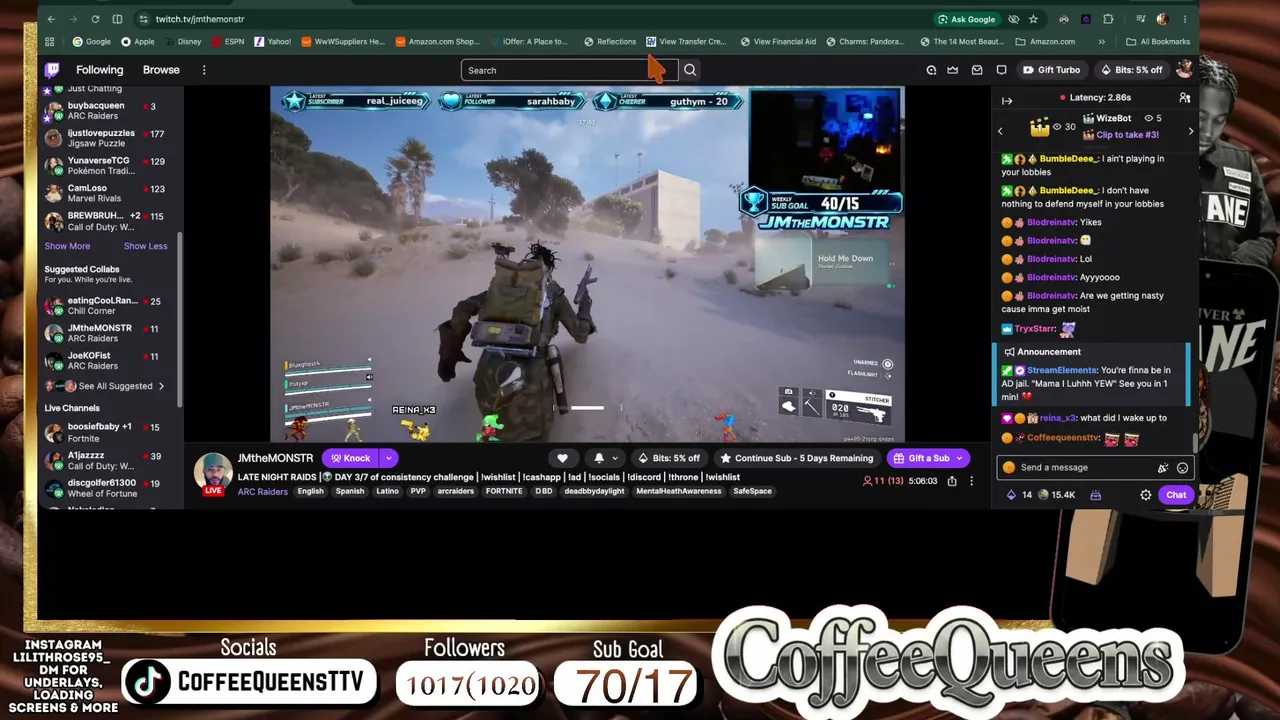1280x720 pixels.
Task: Open chat identity badge in message box
Action: [1009, 467]
